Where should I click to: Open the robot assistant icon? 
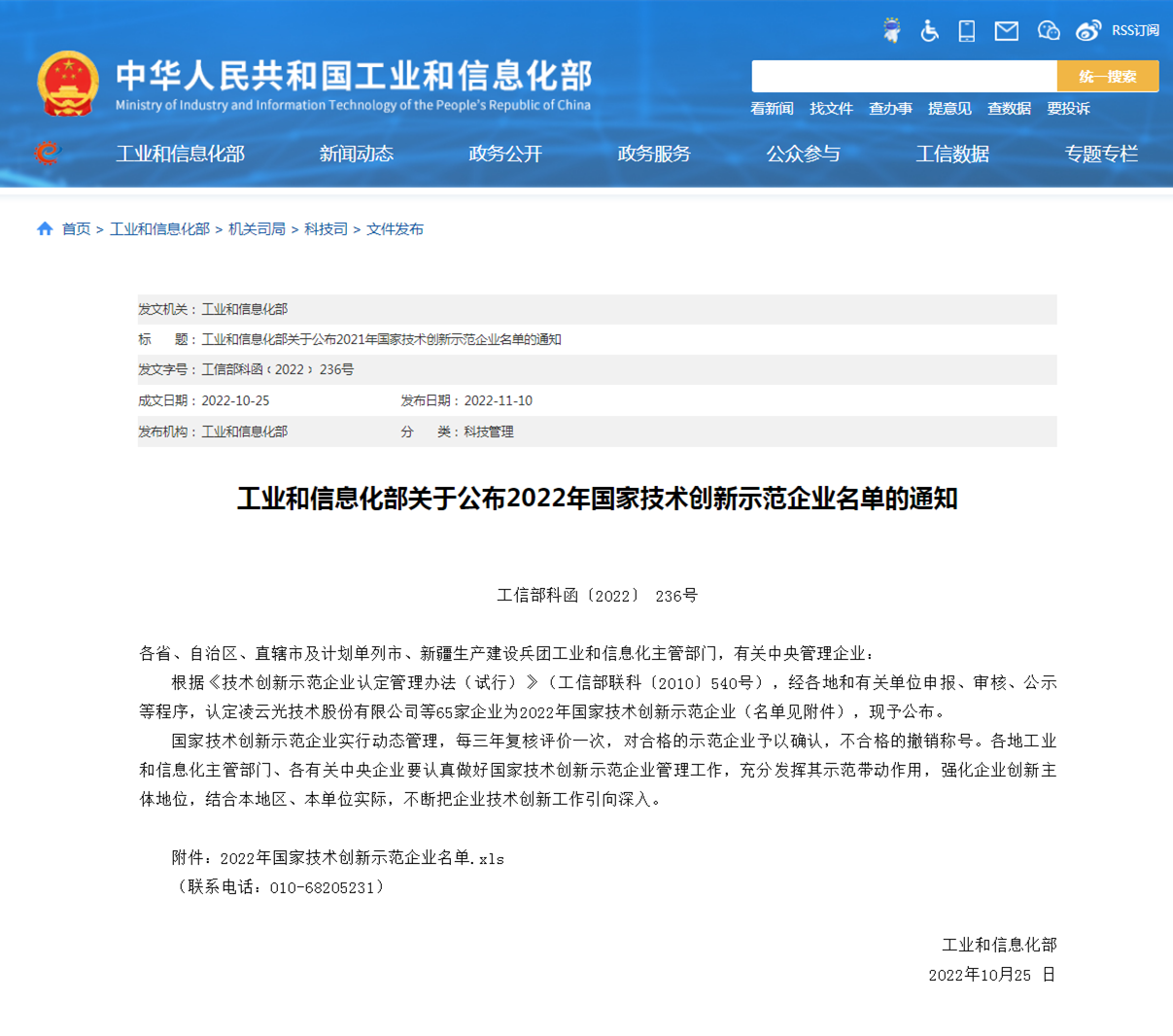tap(891, 31)
